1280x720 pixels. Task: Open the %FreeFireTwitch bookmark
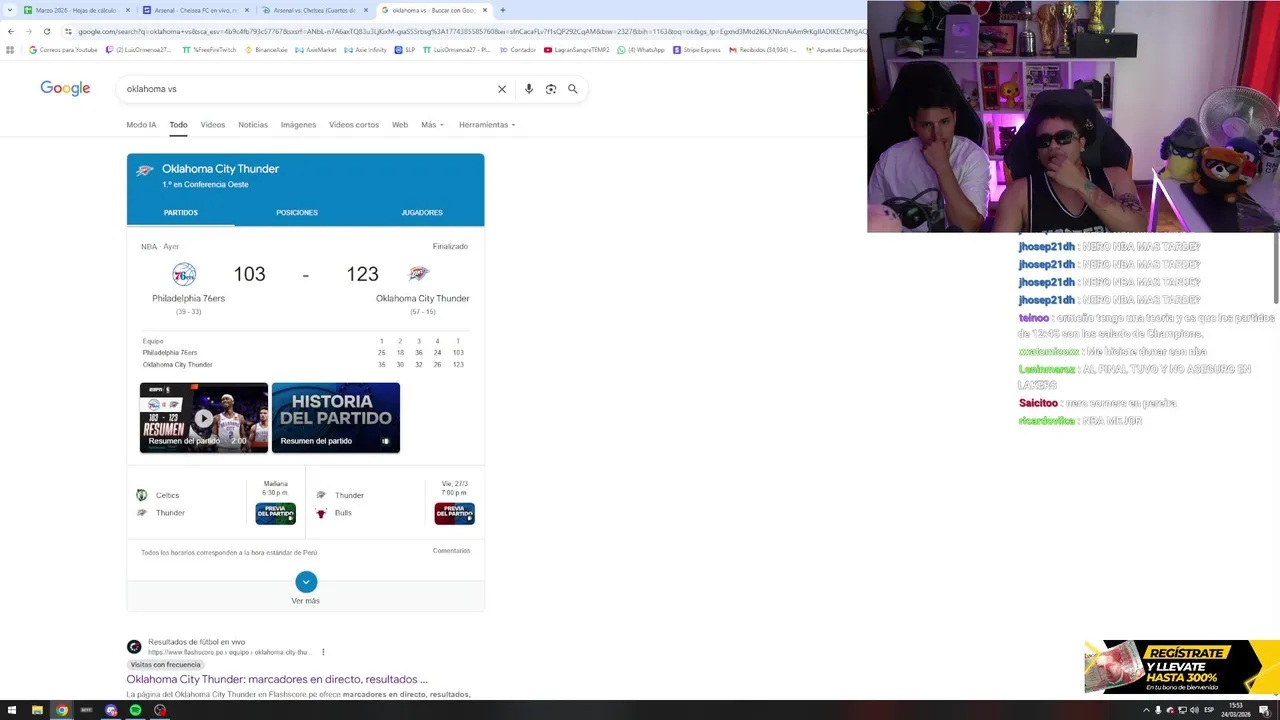[209, 49]
